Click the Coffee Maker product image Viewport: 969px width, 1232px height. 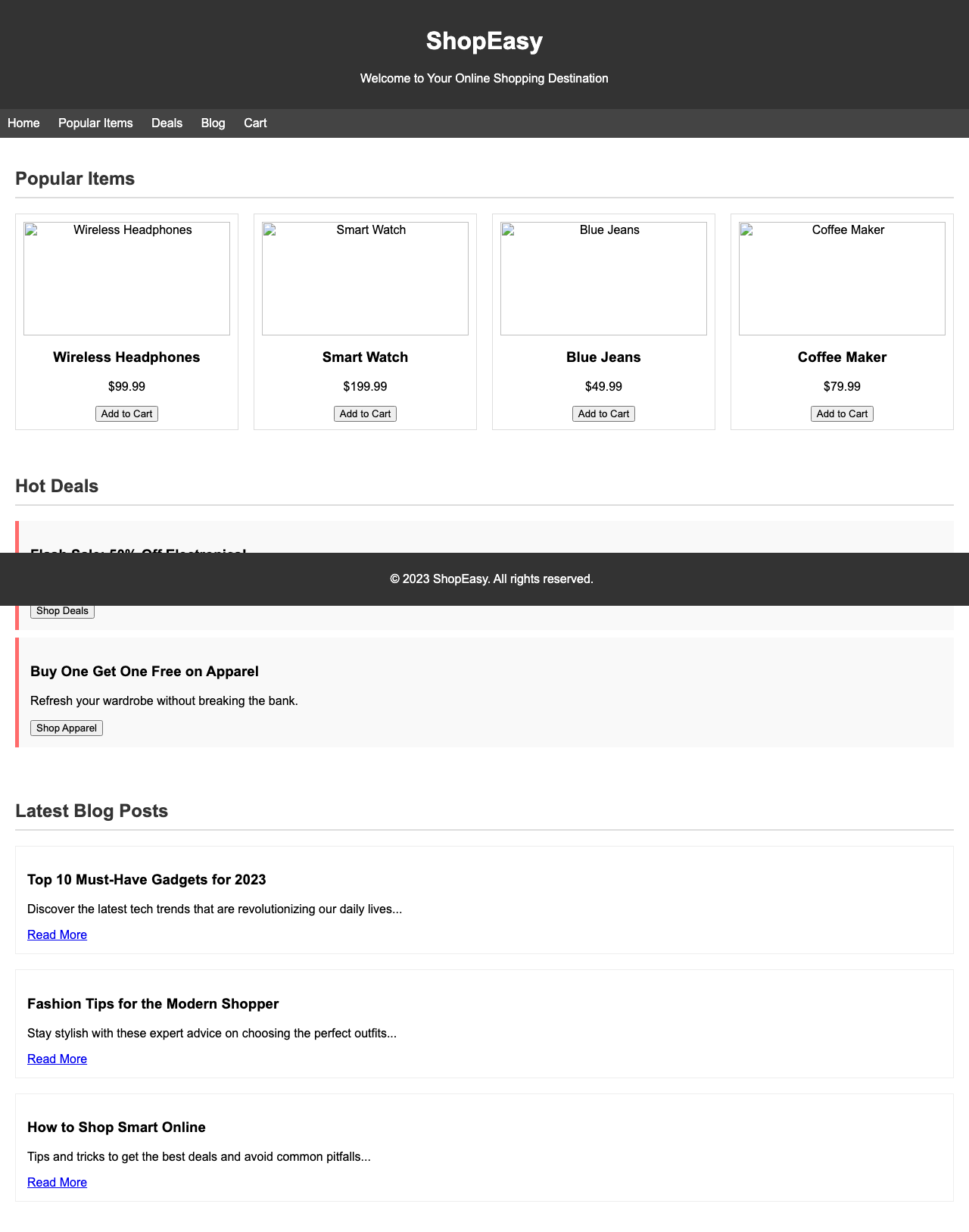(842, 279)
